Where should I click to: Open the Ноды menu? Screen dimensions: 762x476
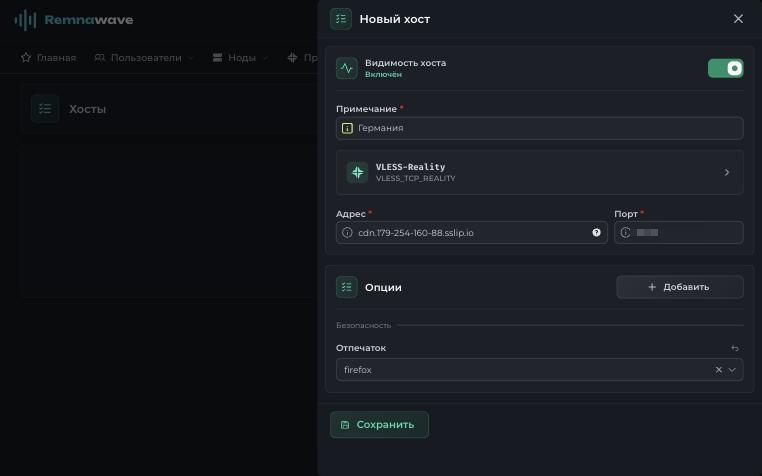coord(241,58)
